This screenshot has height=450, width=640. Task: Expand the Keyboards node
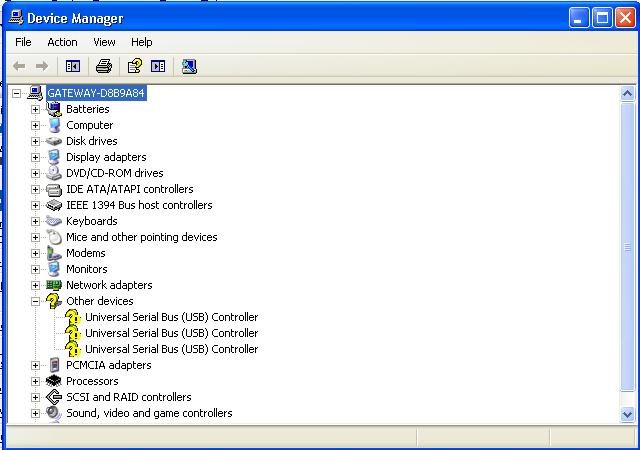(36, 221)
